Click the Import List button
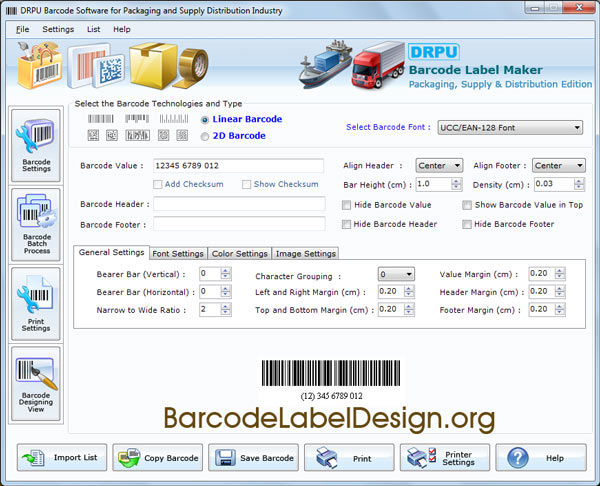Viewport: 600px width, 486px height. coord(62,457)
